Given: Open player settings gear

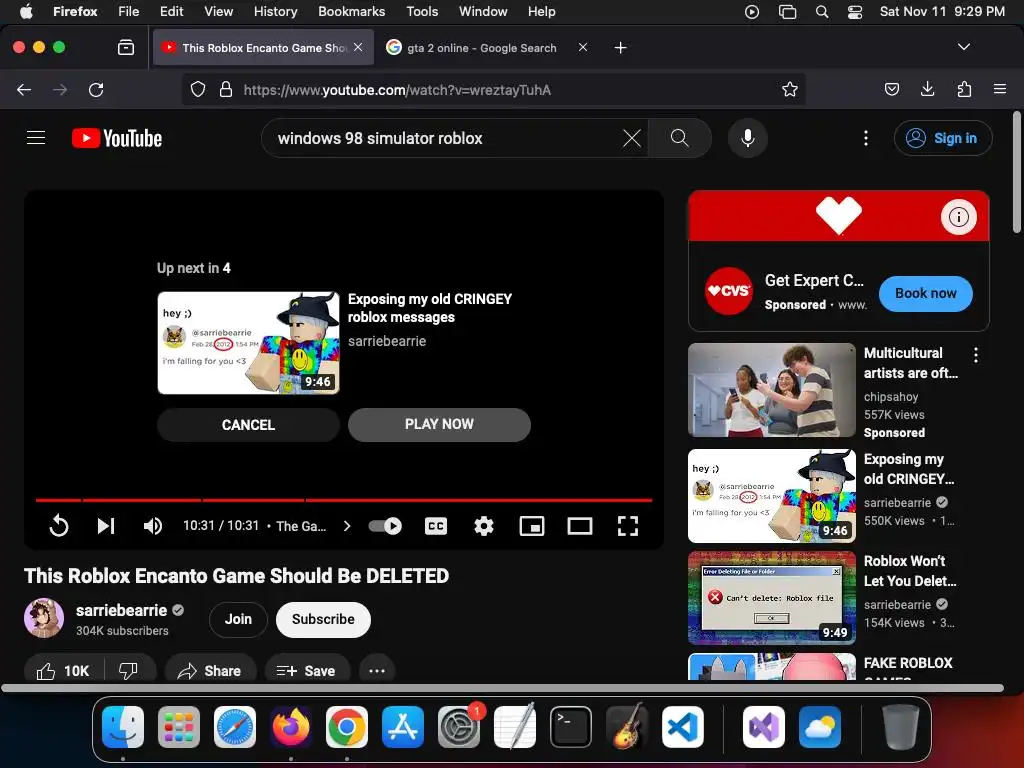Looking at the screenshot, I should point(484,526).
